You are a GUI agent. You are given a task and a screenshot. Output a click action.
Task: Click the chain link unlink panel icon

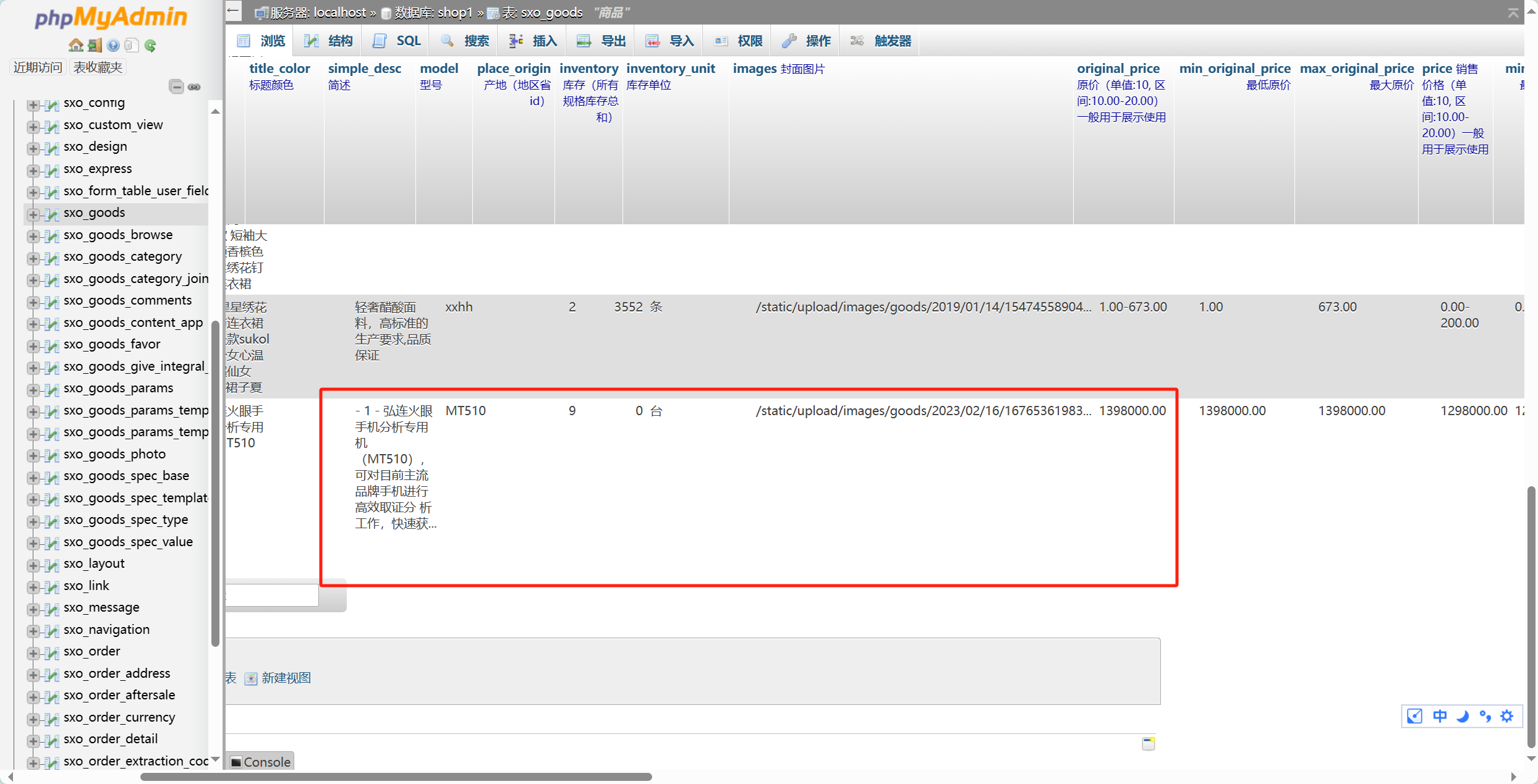tap(194, 86)
